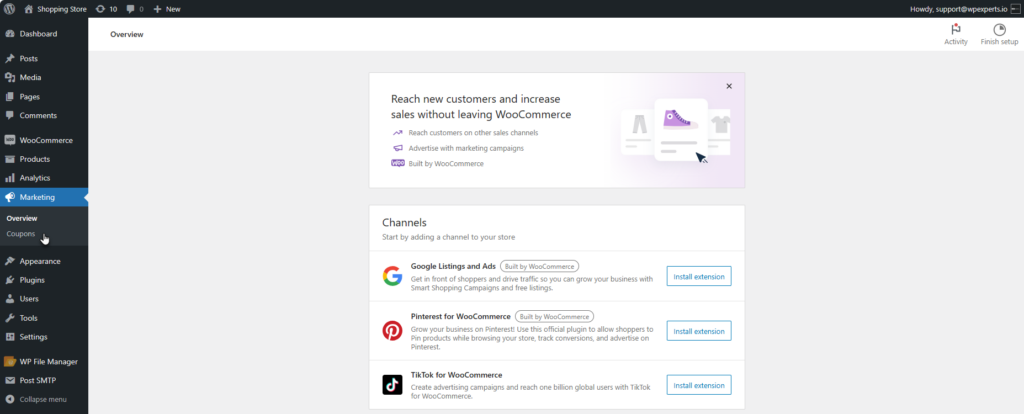Open the Analytics menu label

(x=35, y=178)
